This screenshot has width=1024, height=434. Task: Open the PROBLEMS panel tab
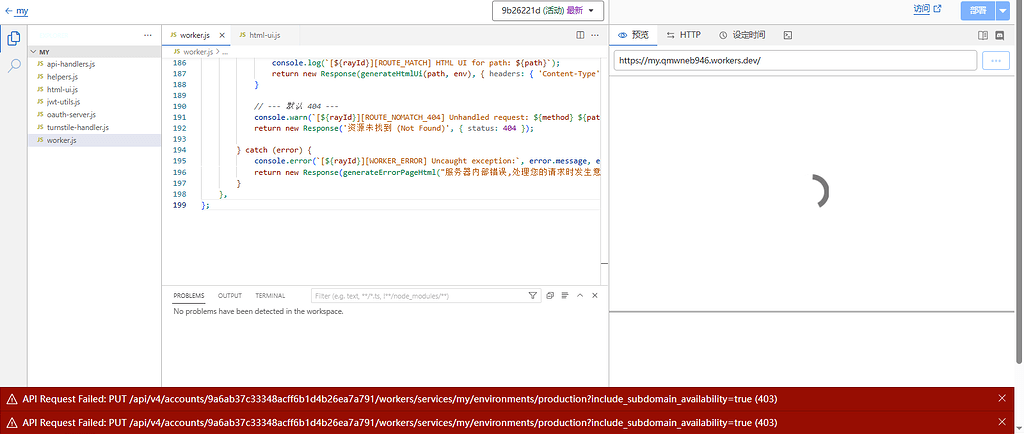pyautogui.click(x=189, y=296)
